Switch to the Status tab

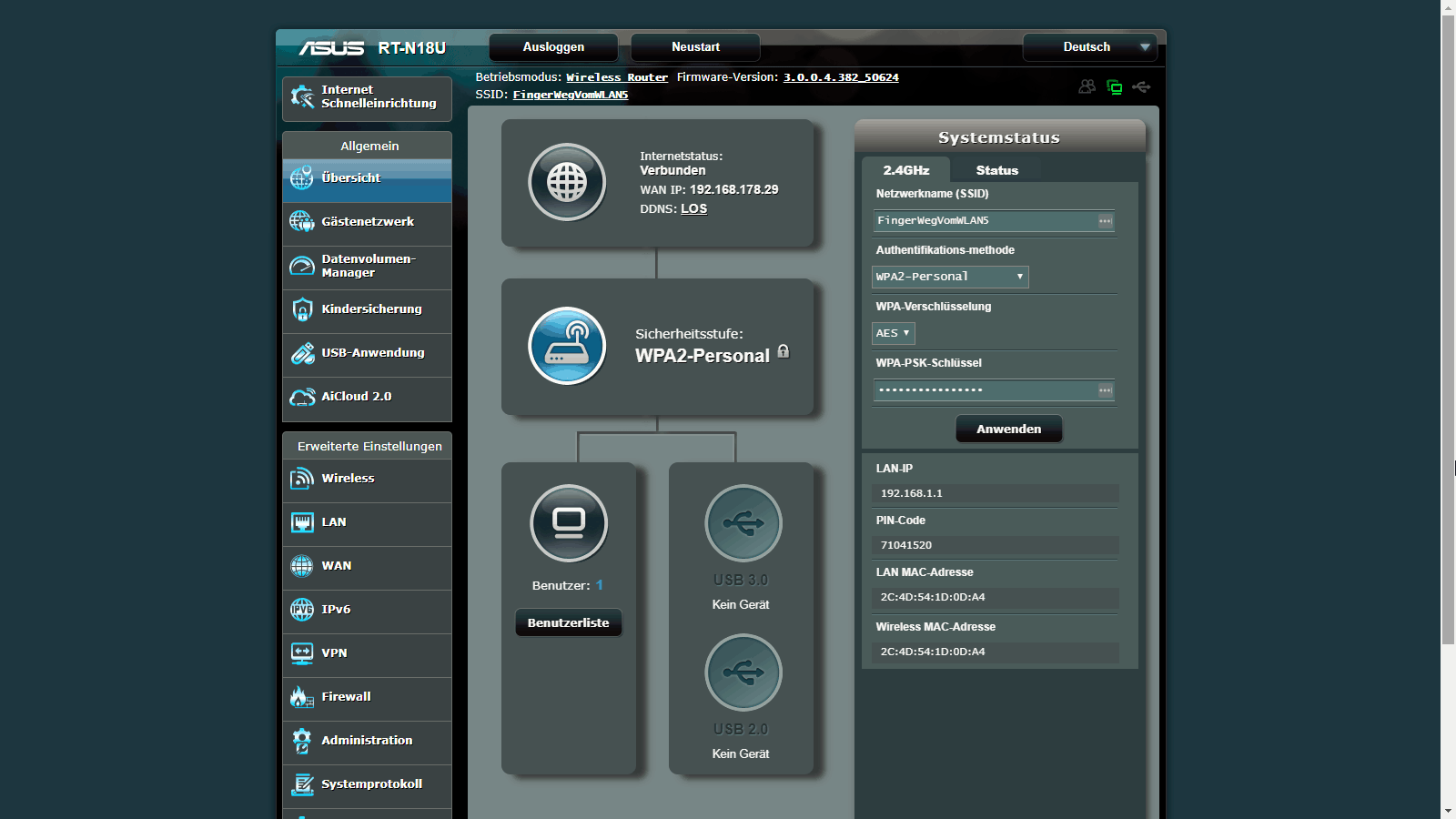point(997,170)
